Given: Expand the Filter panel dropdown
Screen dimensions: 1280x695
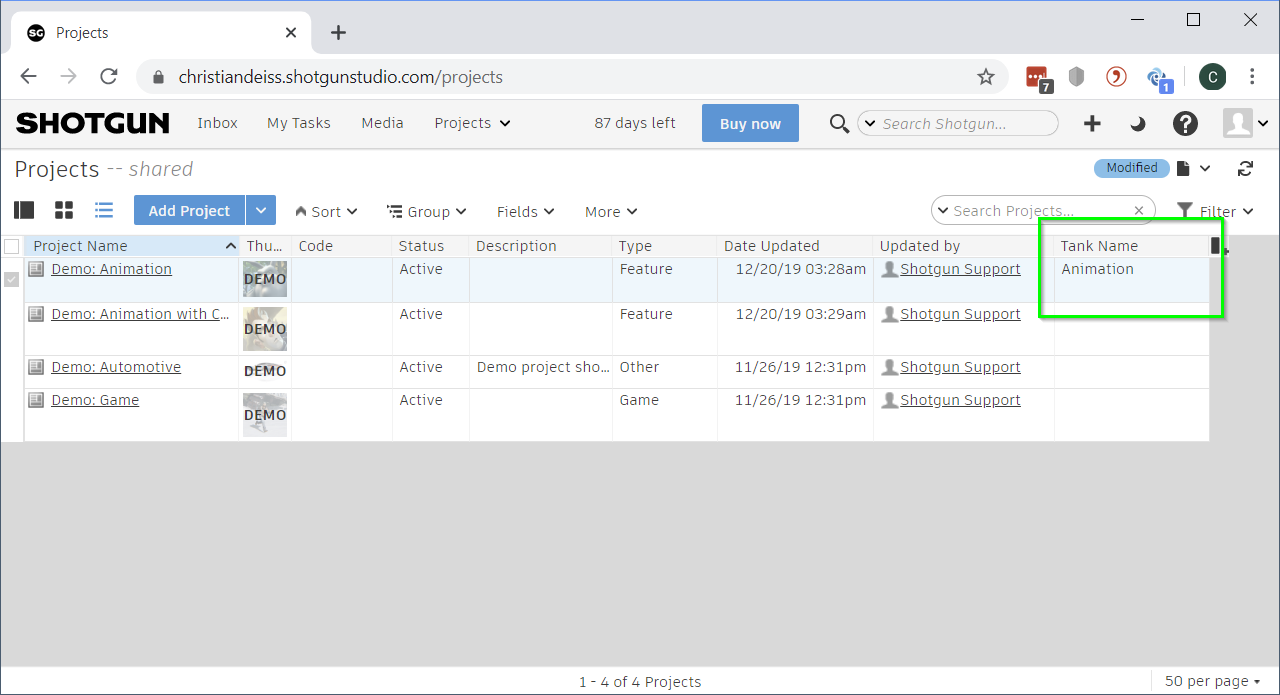Looking at the screenshot, I should 1217,211.
